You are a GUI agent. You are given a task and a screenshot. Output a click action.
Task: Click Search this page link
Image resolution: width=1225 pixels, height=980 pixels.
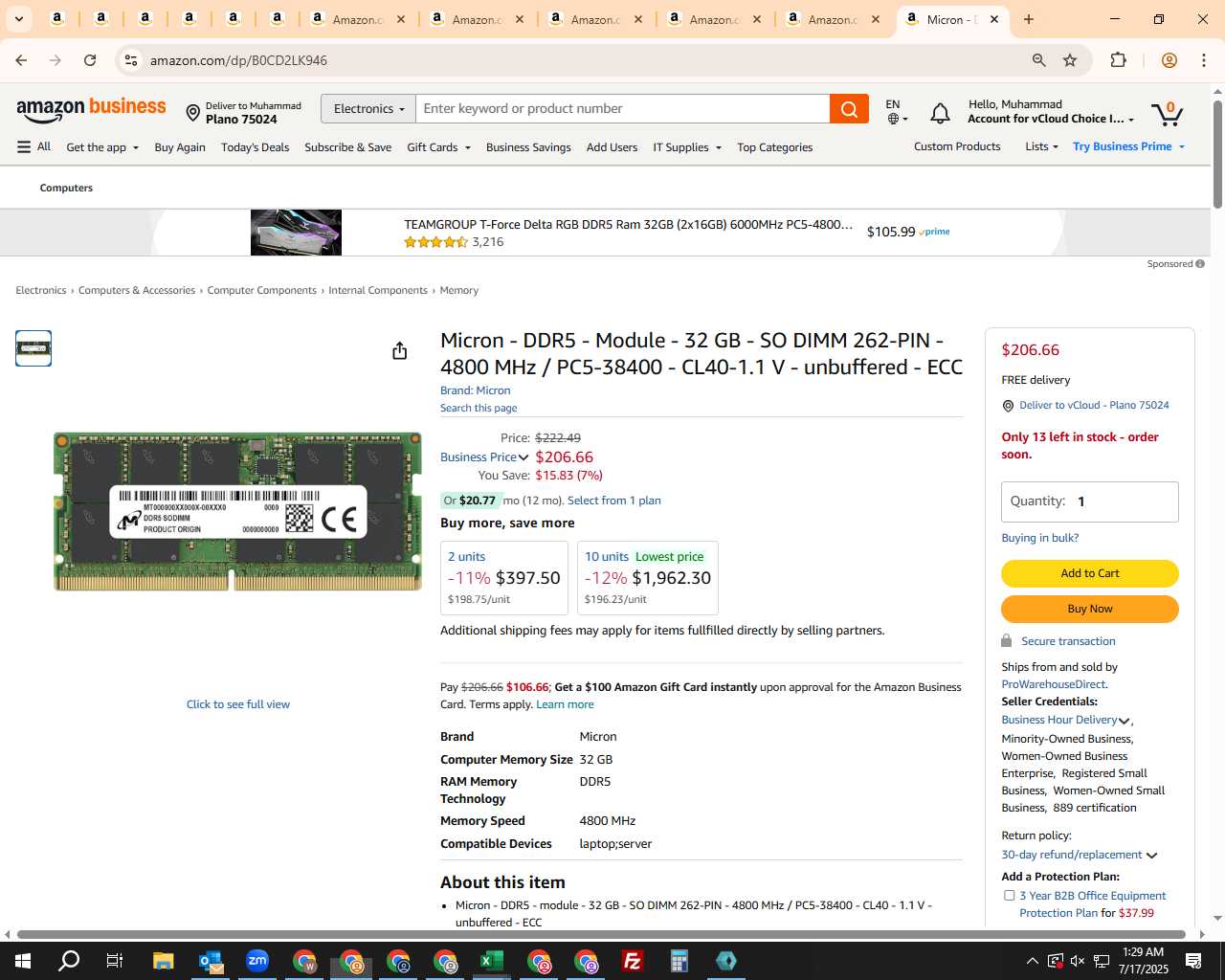coord(479,408)
